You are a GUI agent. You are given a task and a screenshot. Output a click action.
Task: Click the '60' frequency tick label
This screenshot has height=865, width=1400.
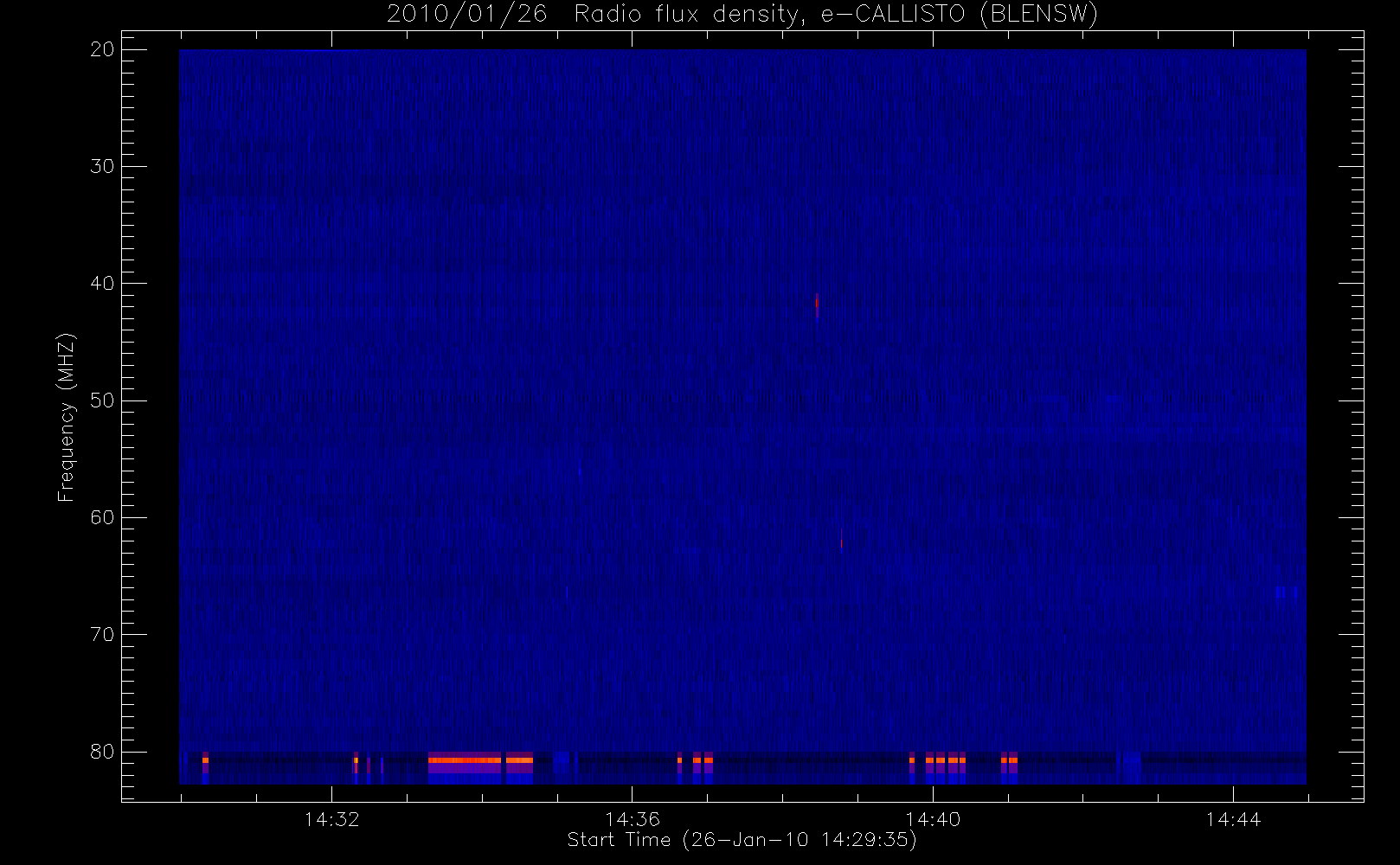point(102,517)
